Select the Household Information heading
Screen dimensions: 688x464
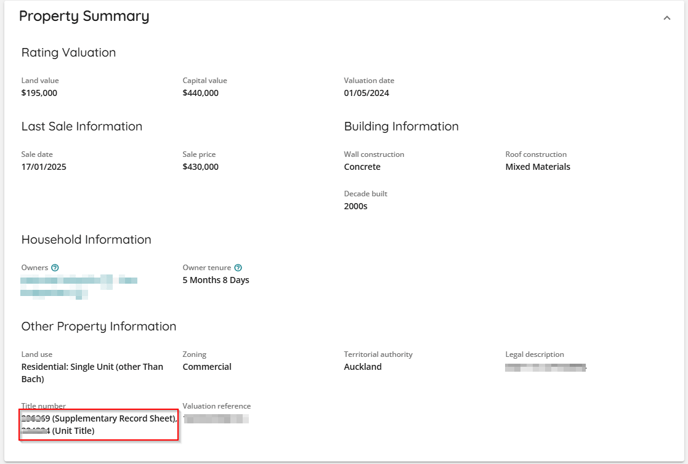coord(86,240)
